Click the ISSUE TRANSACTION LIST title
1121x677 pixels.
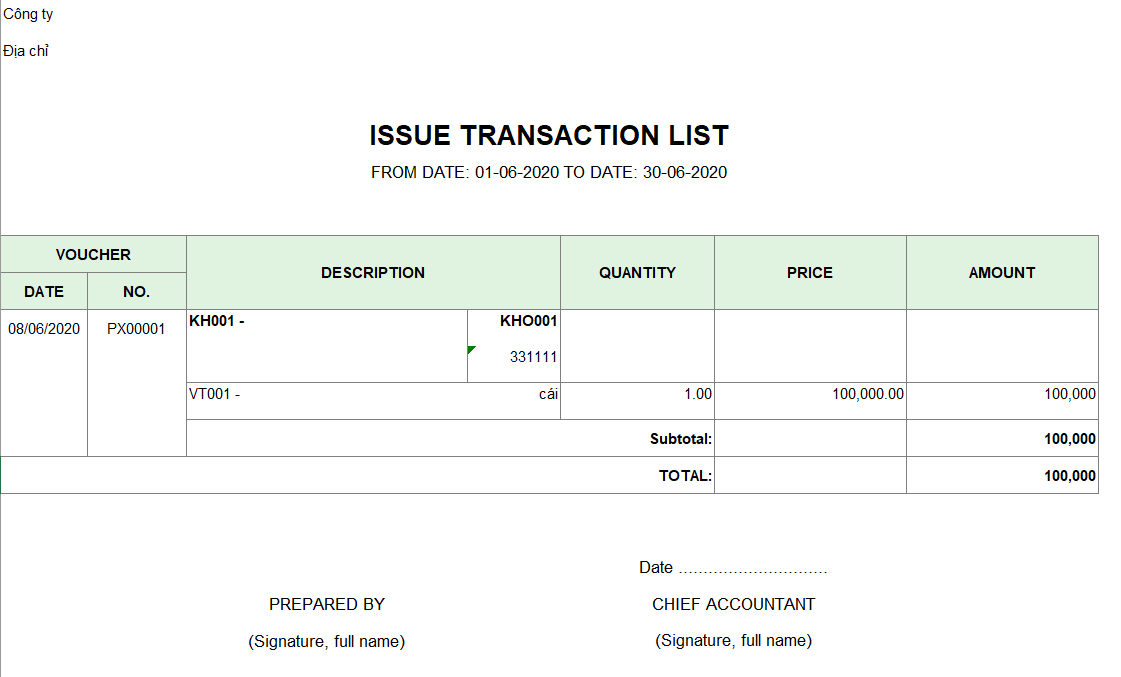click(x=549, y=136)
